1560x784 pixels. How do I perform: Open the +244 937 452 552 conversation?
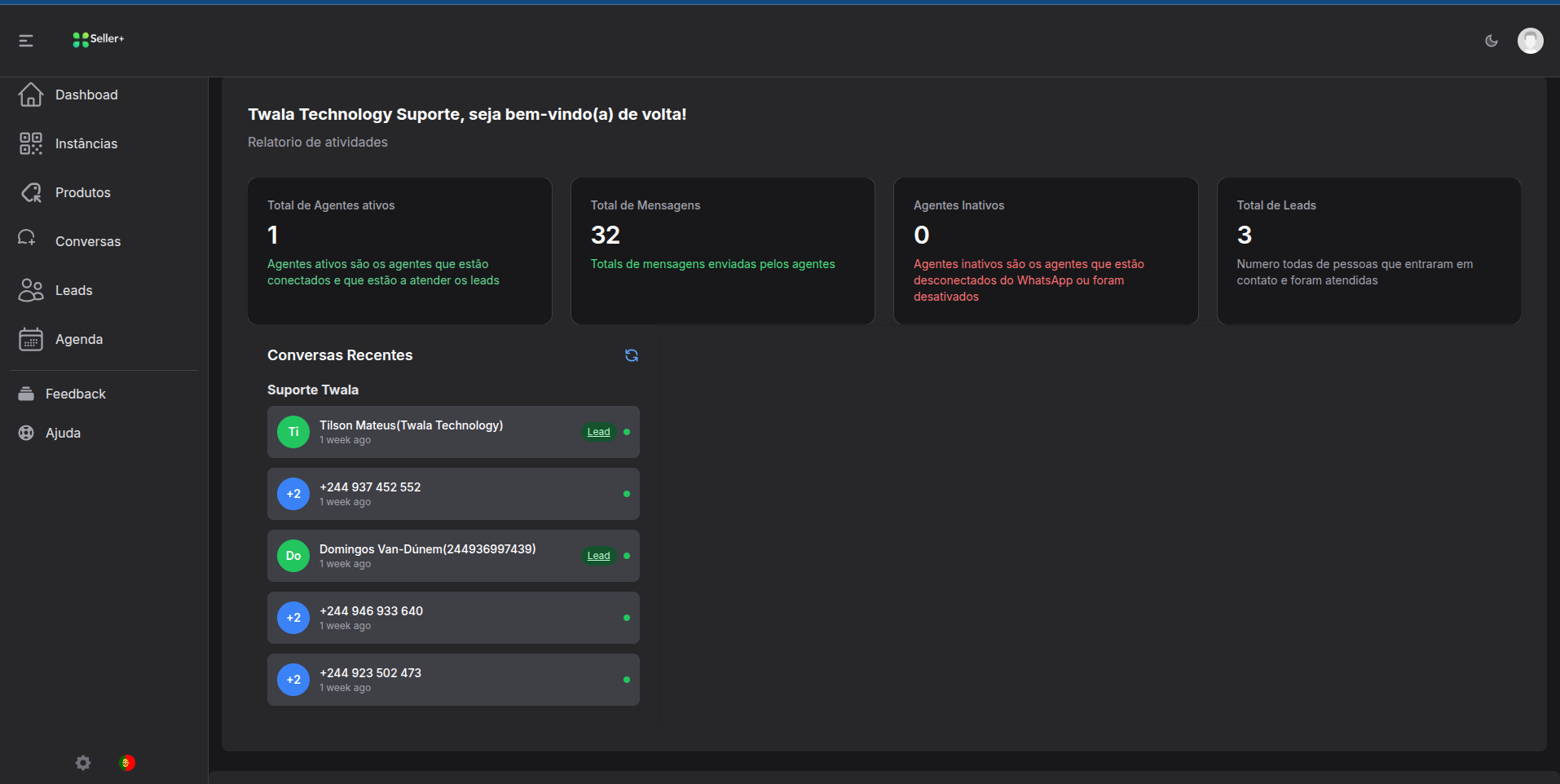453,494
